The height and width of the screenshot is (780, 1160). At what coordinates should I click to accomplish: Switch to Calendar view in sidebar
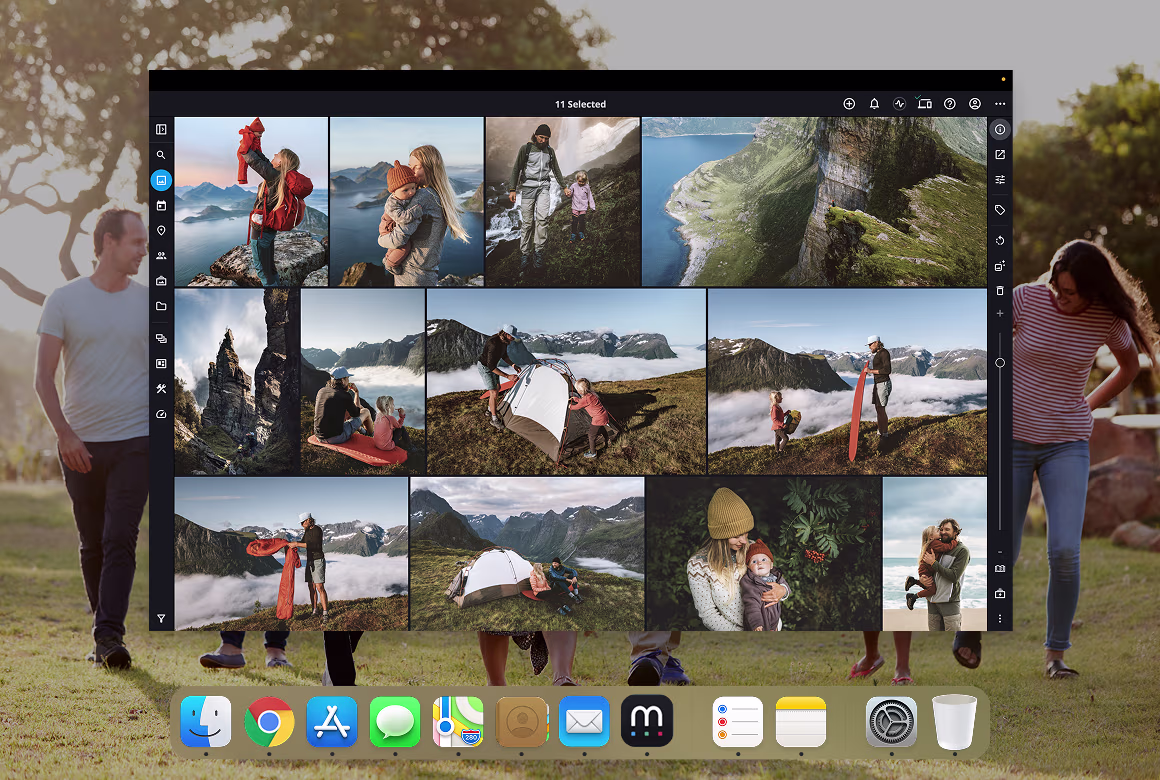pyautogui.click(x=161, y=206)
